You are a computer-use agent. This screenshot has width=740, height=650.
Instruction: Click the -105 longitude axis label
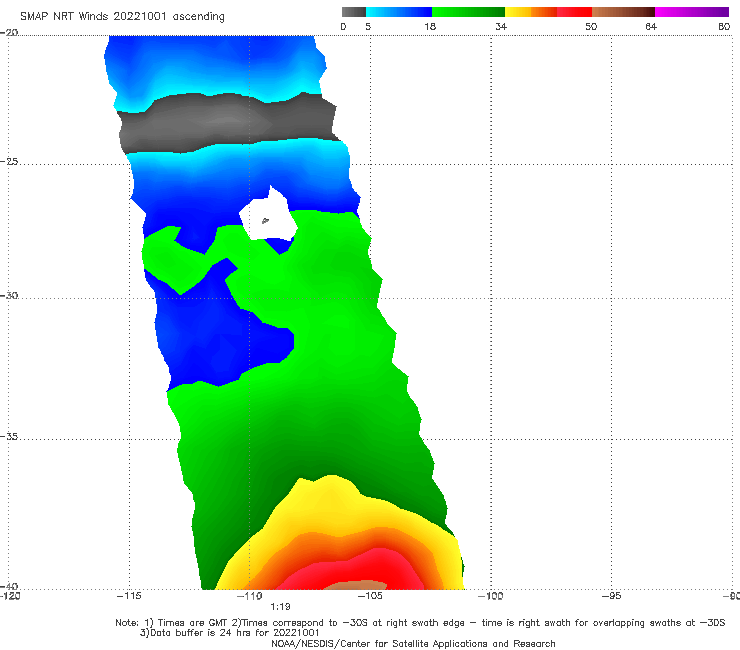click(x=370, y=596)
